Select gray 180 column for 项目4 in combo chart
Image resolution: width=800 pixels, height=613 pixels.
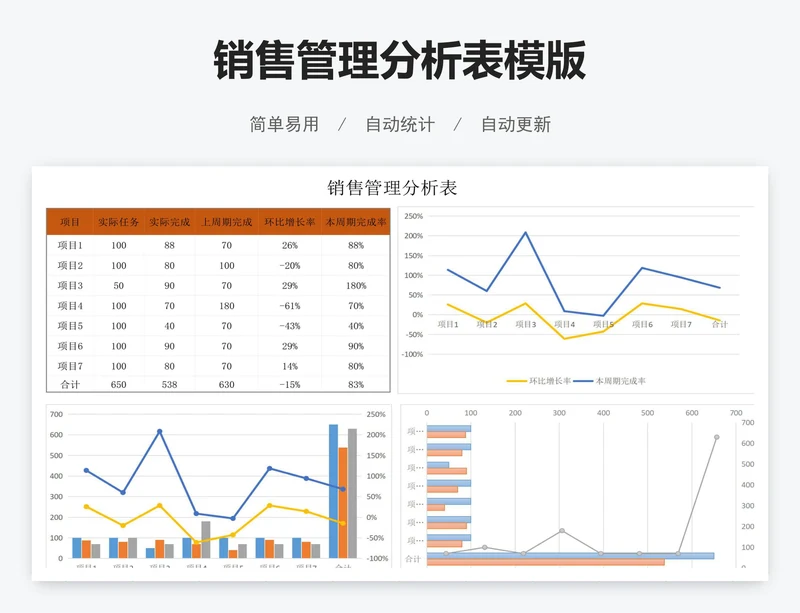click(206, 540)
